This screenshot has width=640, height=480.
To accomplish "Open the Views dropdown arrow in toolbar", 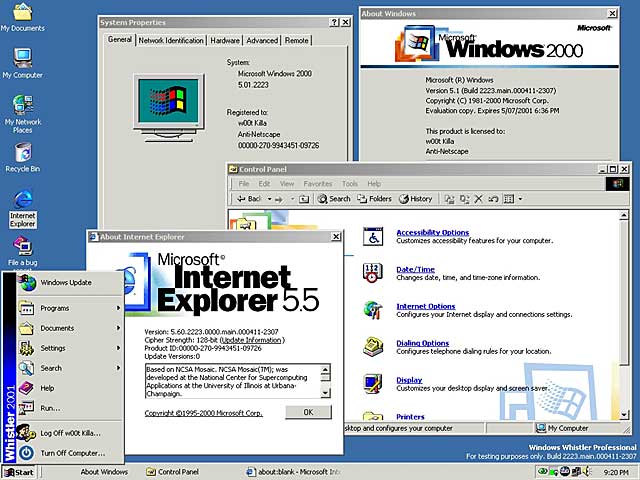I will [x=520, y=199].
